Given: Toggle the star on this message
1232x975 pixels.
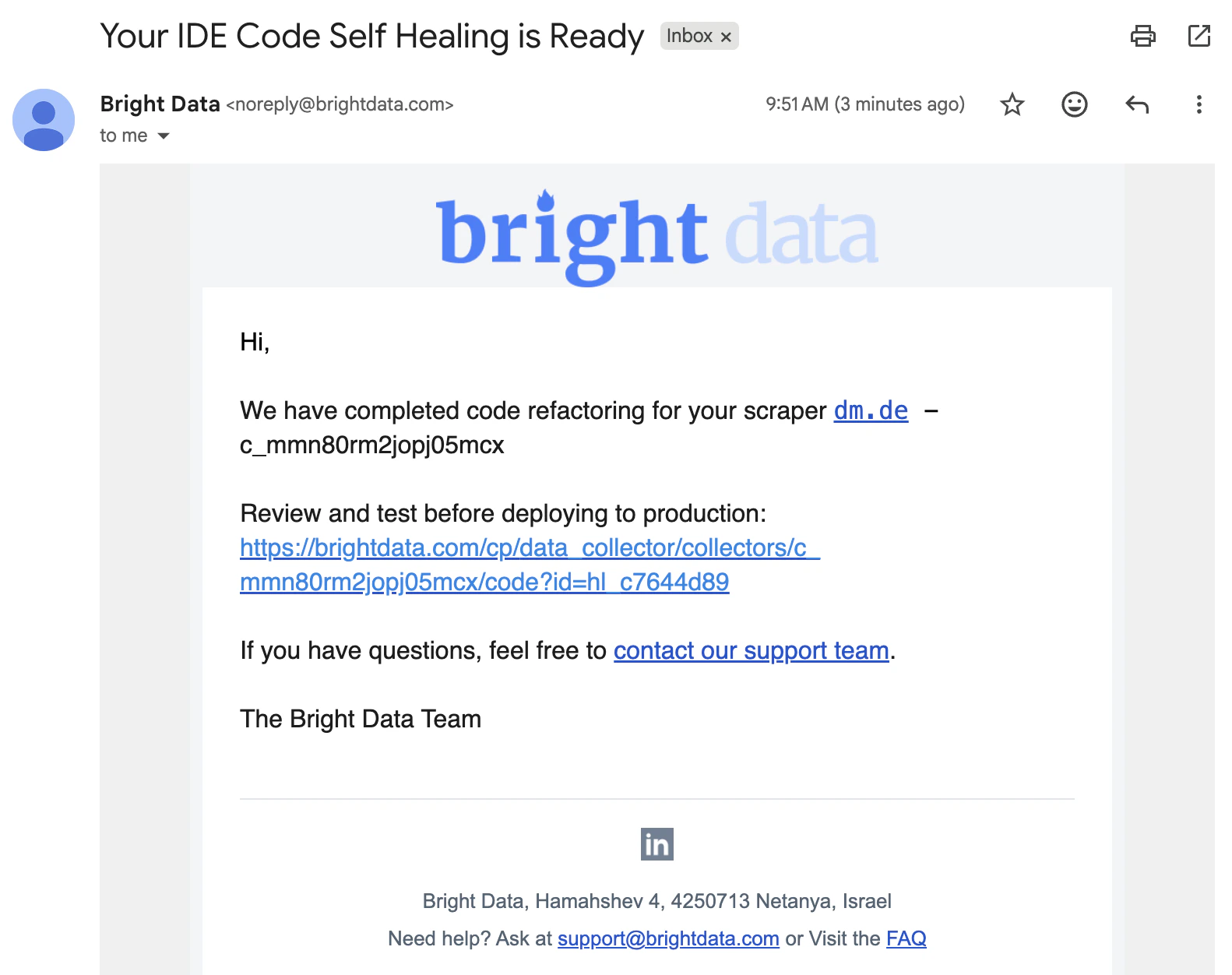Looking at the screenshot, I should pyautogui.click(x=1012, y=104).
